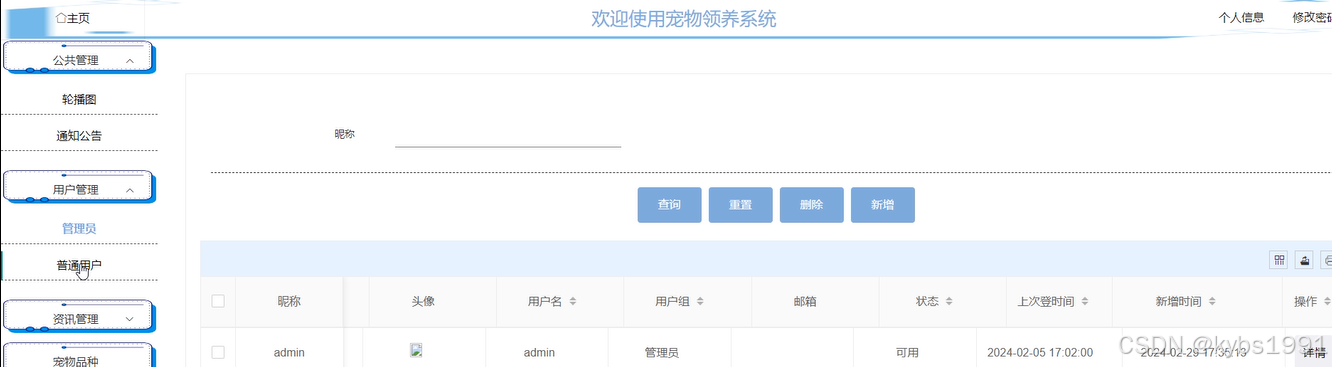
Task: Tick the select-all header checkbox
Action: [218, 301]
